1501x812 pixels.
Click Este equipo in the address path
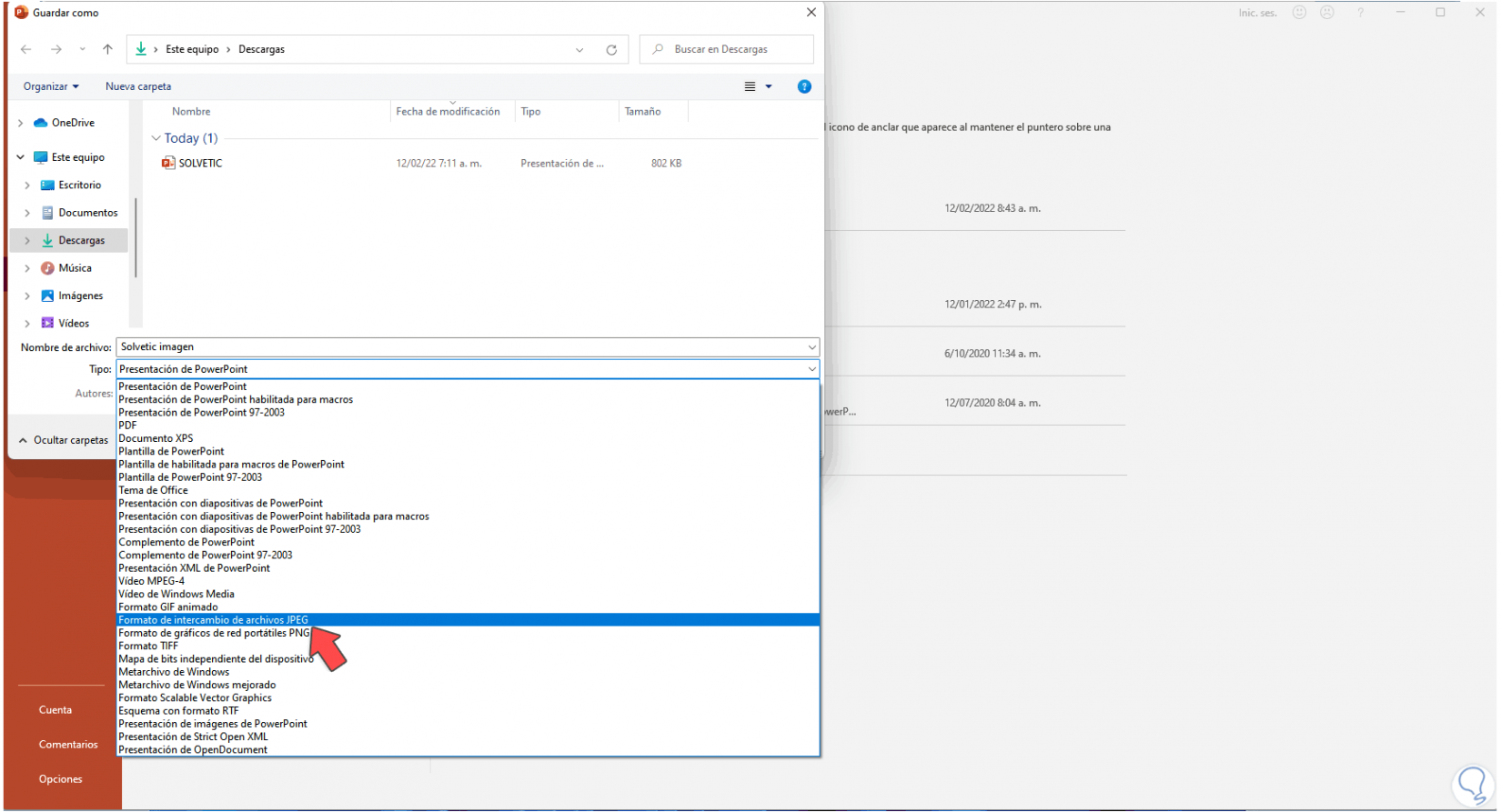(192, 50)
